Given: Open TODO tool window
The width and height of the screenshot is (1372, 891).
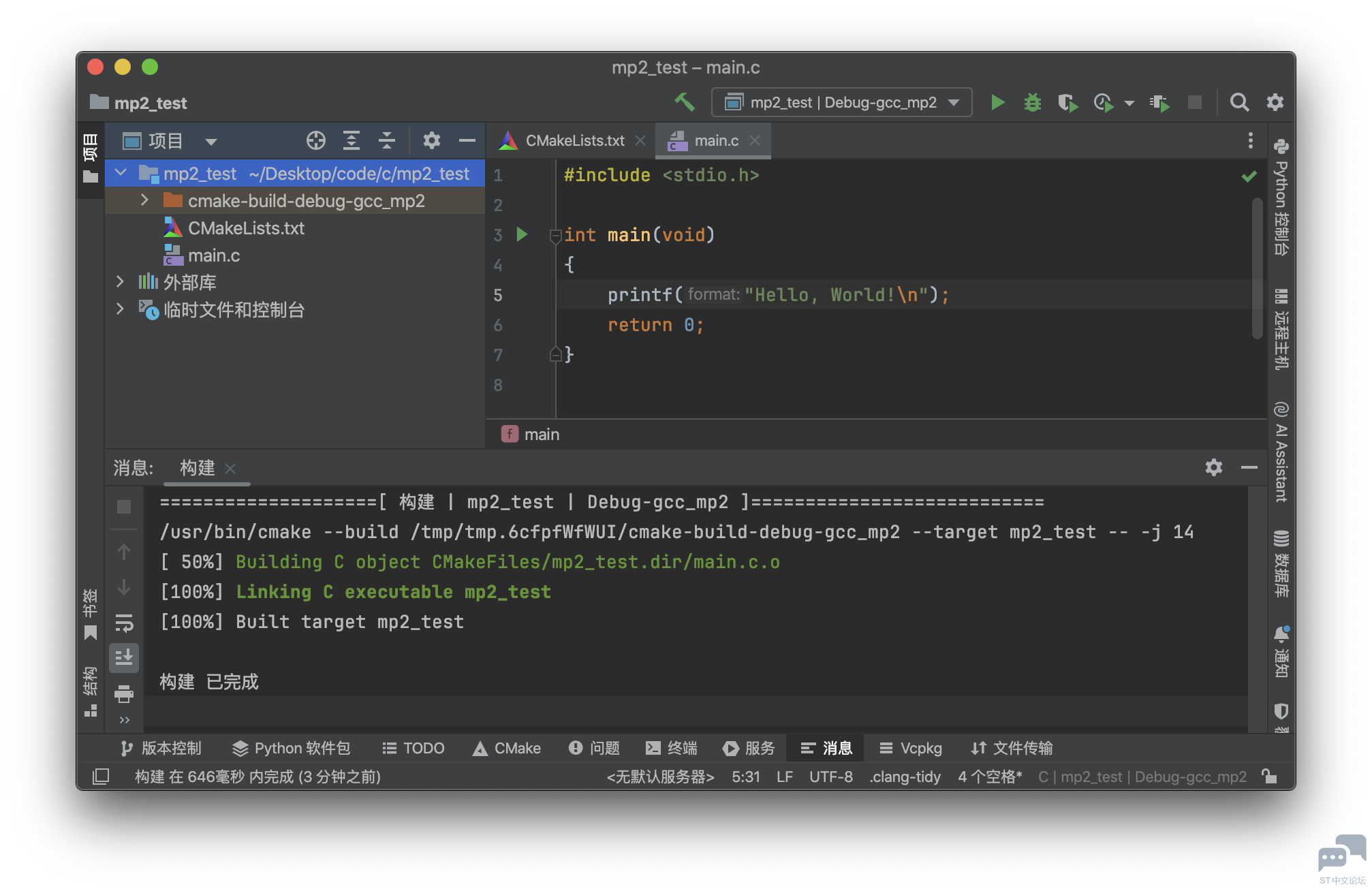Looking at the screenshot, I should pyautogui.click(x=414, y=748).
